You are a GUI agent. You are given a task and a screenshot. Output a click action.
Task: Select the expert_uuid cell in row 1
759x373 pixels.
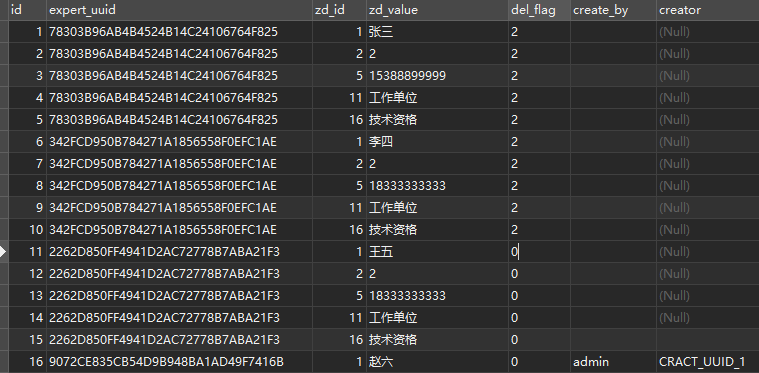179,32
